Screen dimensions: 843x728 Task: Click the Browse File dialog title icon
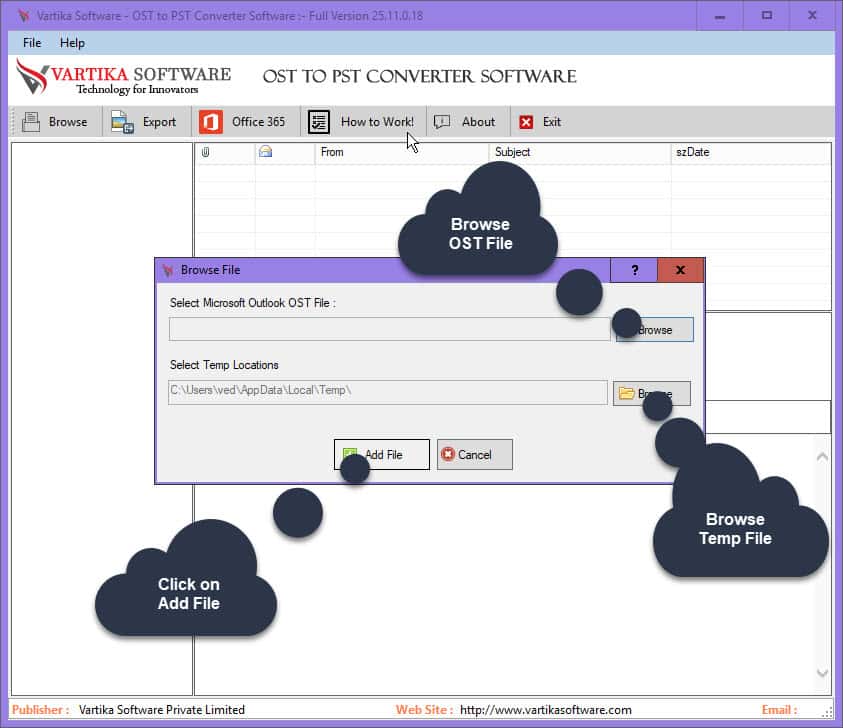[168, 270]
